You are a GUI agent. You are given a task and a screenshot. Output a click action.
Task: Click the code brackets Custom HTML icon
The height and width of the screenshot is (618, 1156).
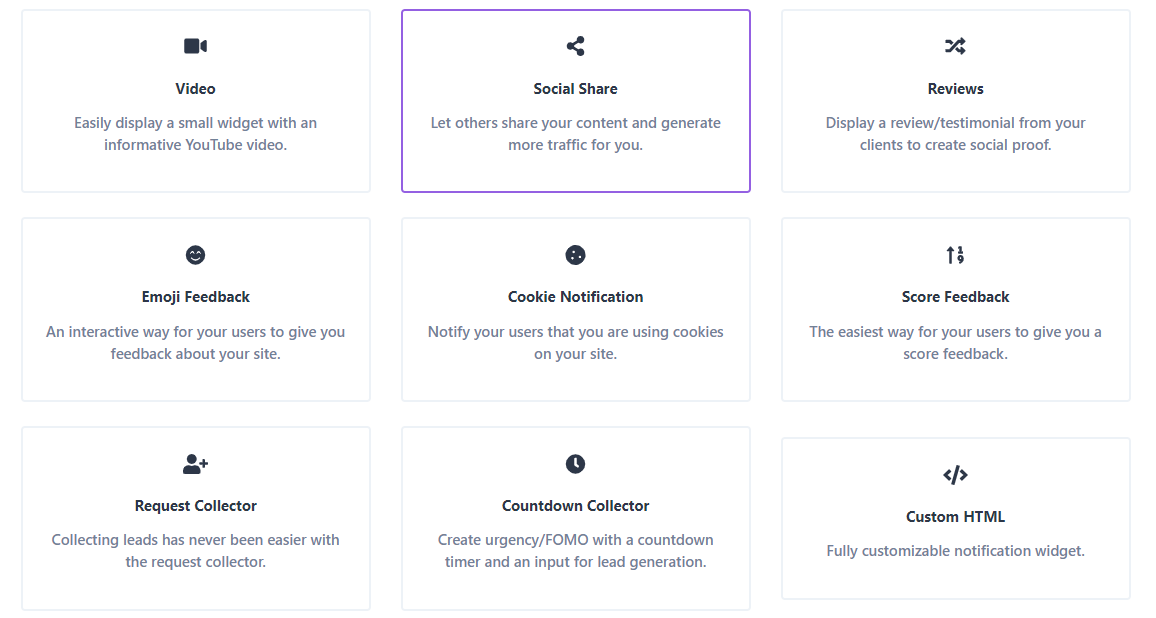coord(955,475)
